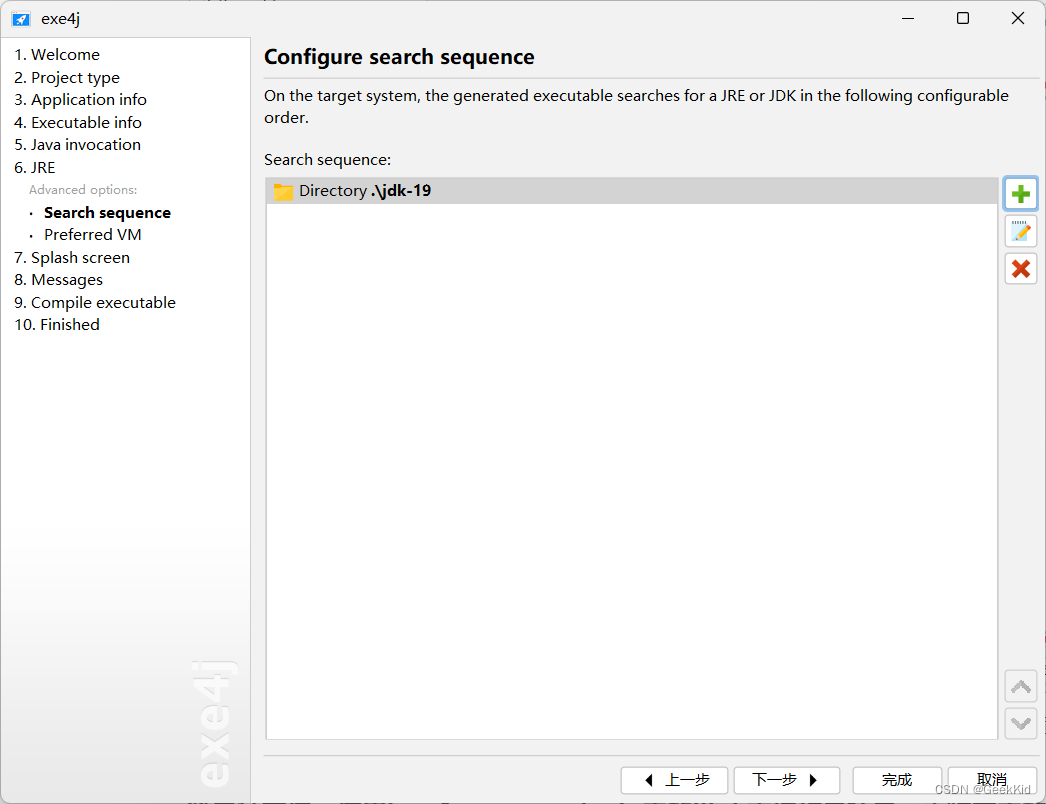Image resolution: width=1046 pixels, height=804 pixels.
Task: Delete the selected search sequence entry
Action: click(x=1020, y=269)
